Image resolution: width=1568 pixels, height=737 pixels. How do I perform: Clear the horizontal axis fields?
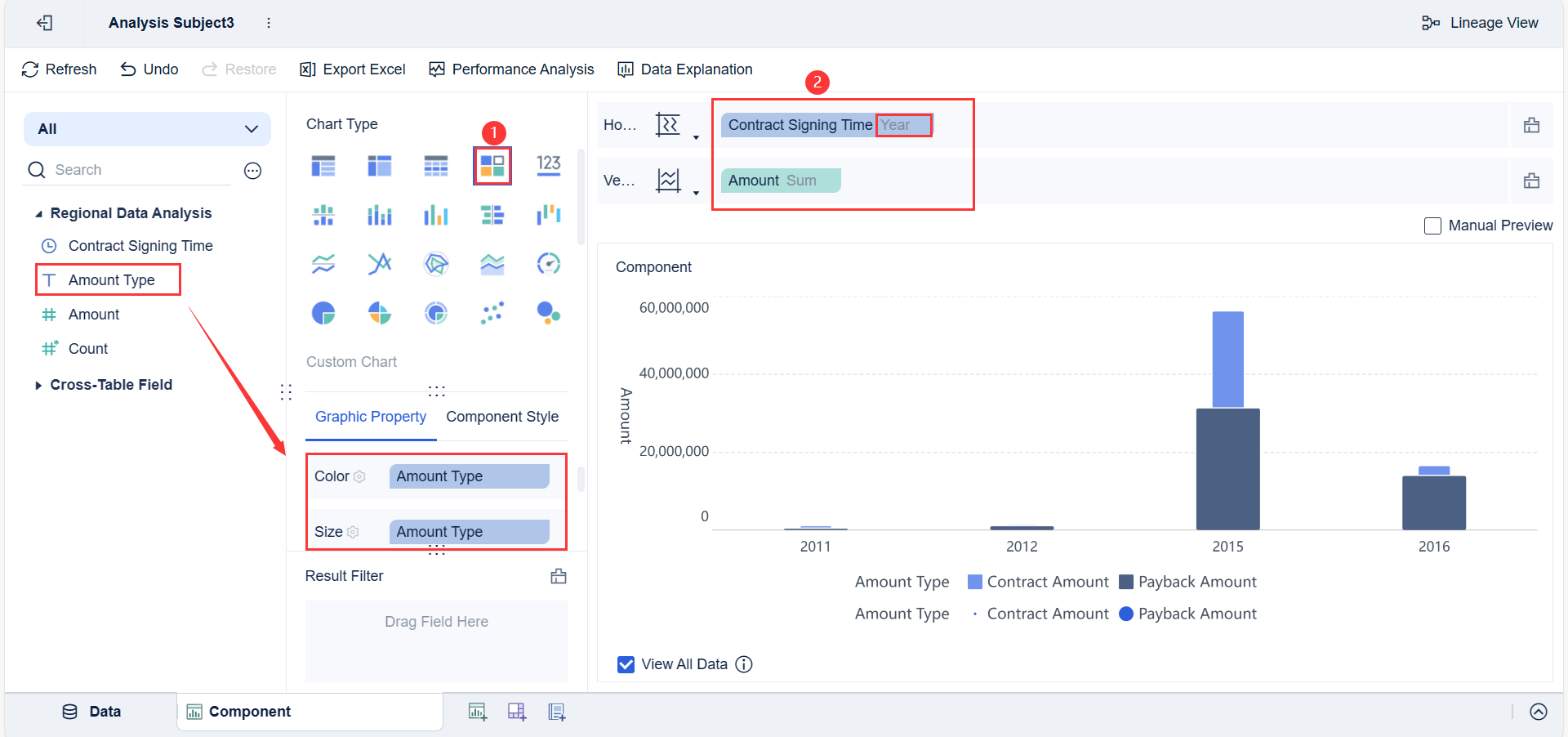[1532, 125]
